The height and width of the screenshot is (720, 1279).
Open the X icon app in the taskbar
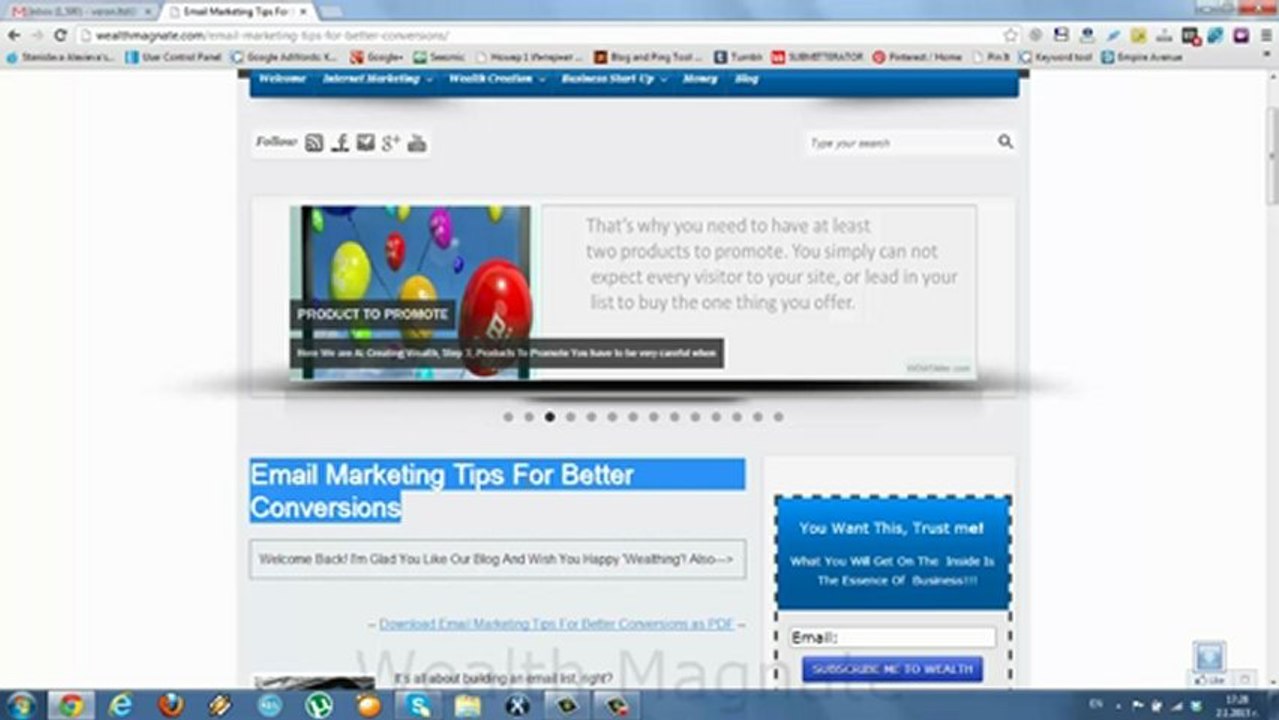tap(518, 705)
